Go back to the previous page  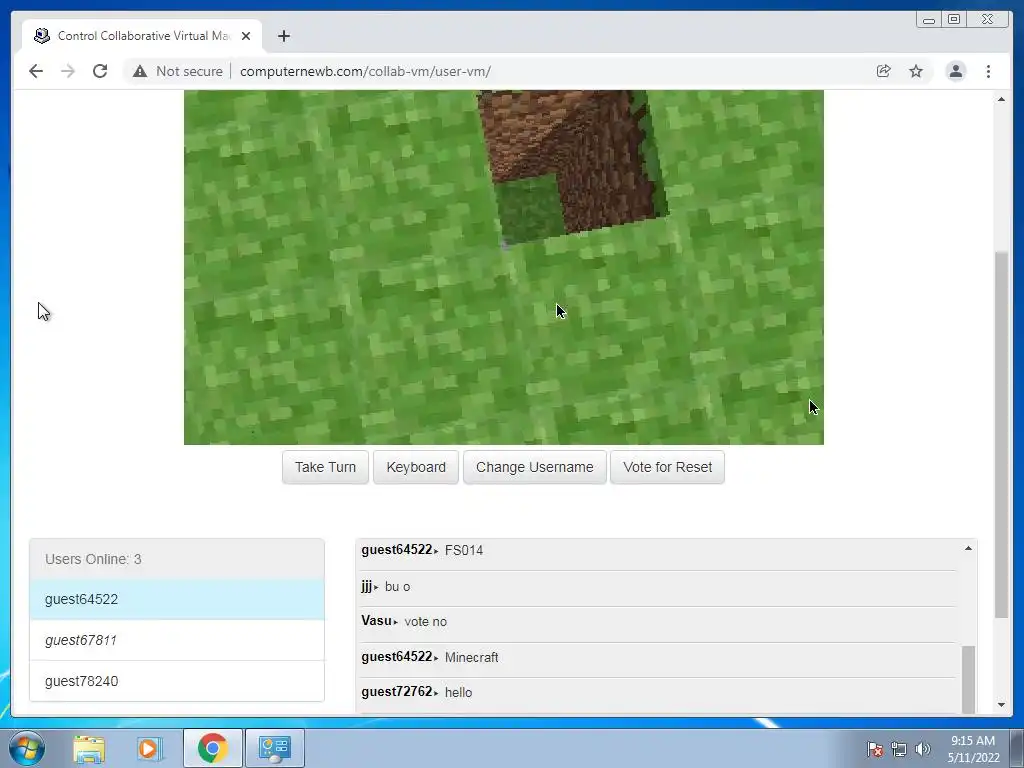36,71
